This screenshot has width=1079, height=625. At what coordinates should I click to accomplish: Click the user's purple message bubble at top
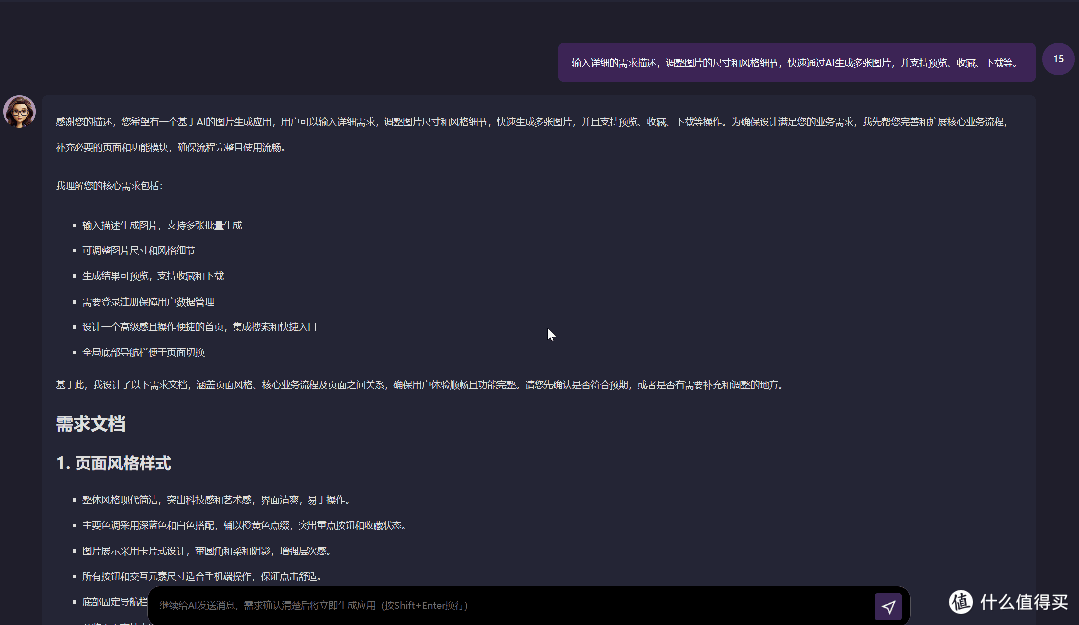click(x=796, y=63)
